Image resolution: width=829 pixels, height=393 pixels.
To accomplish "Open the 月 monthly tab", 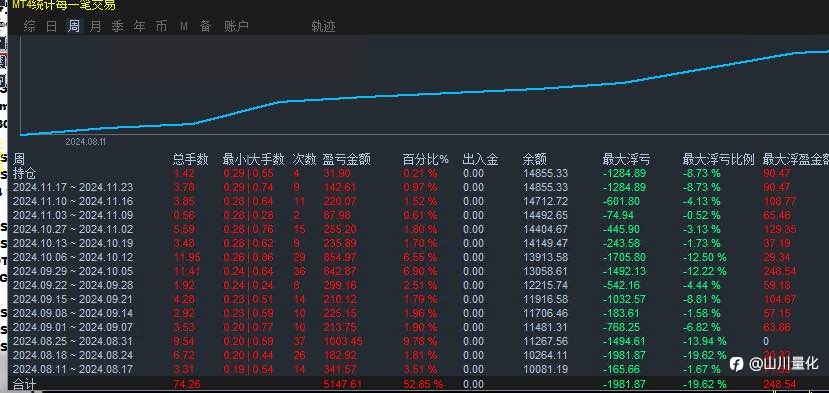I will tap(95, 26).
